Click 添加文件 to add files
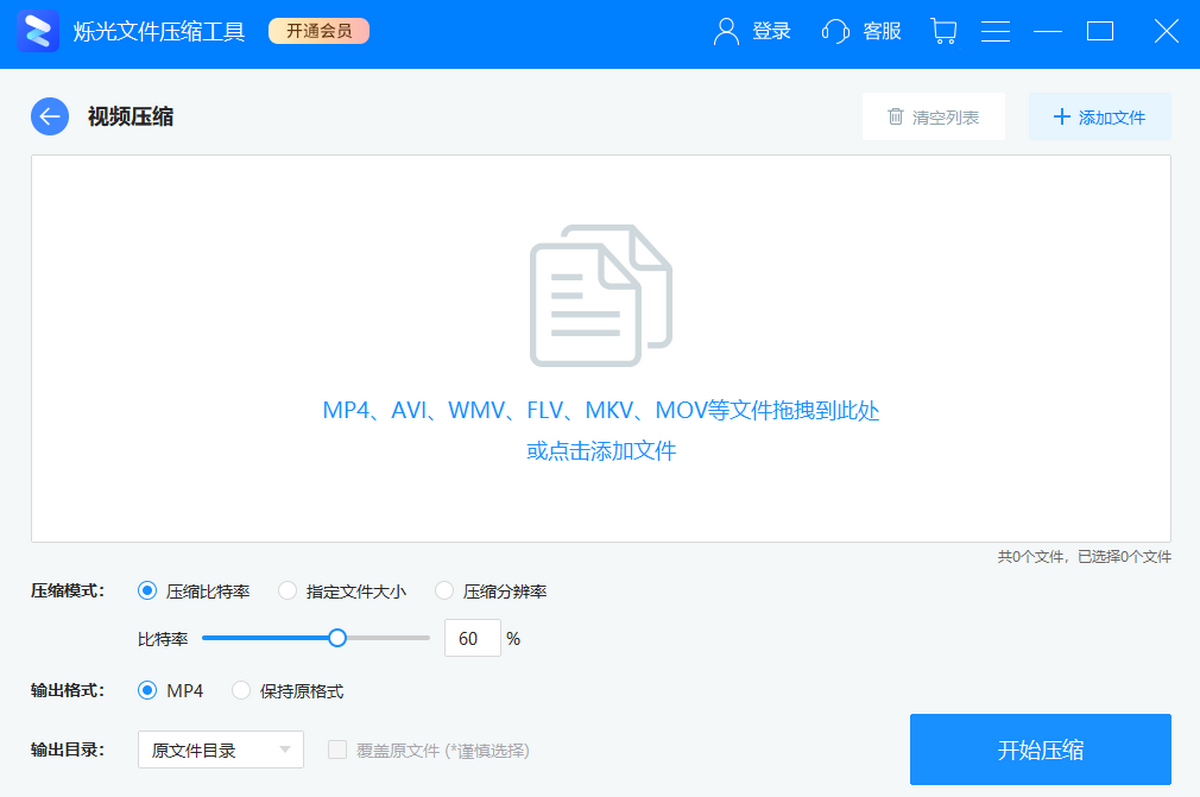 1100,117
